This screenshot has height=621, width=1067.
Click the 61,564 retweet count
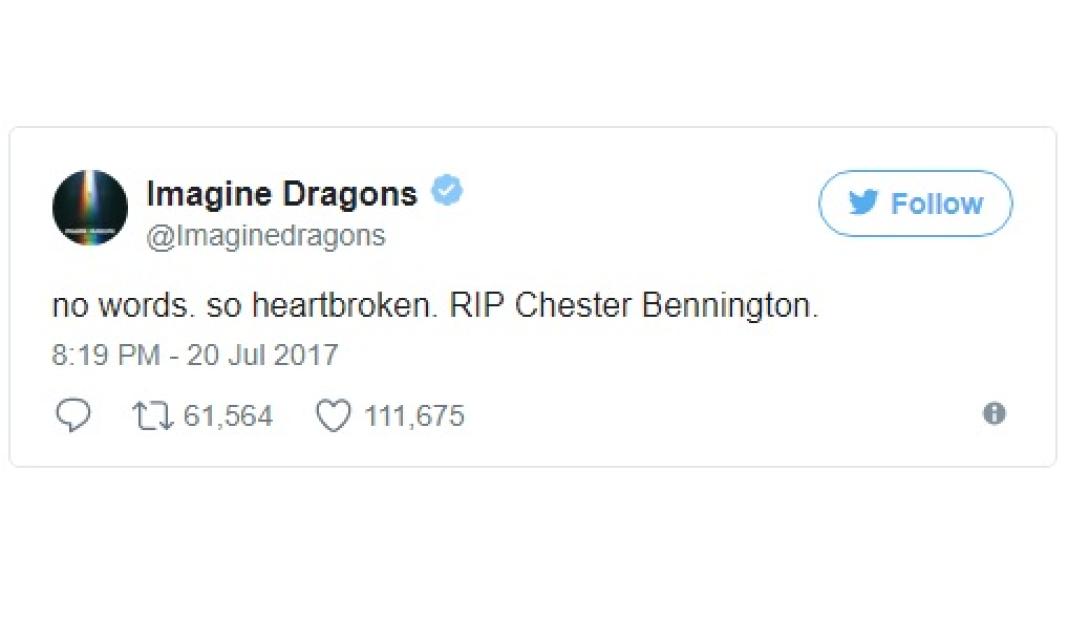coord(228,416)
